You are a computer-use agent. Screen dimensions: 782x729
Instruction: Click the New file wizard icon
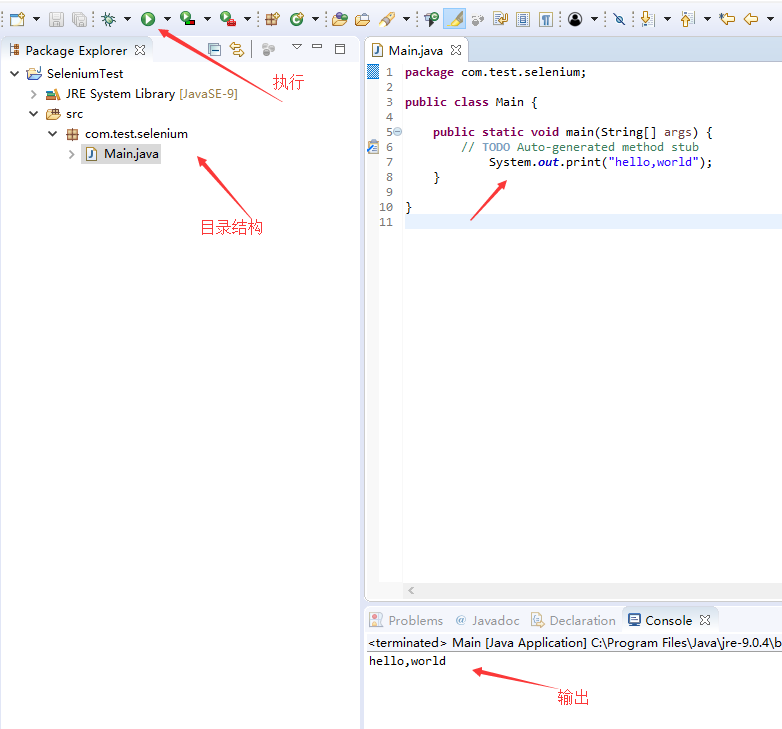pyautogui.click(x=17, y=19)
